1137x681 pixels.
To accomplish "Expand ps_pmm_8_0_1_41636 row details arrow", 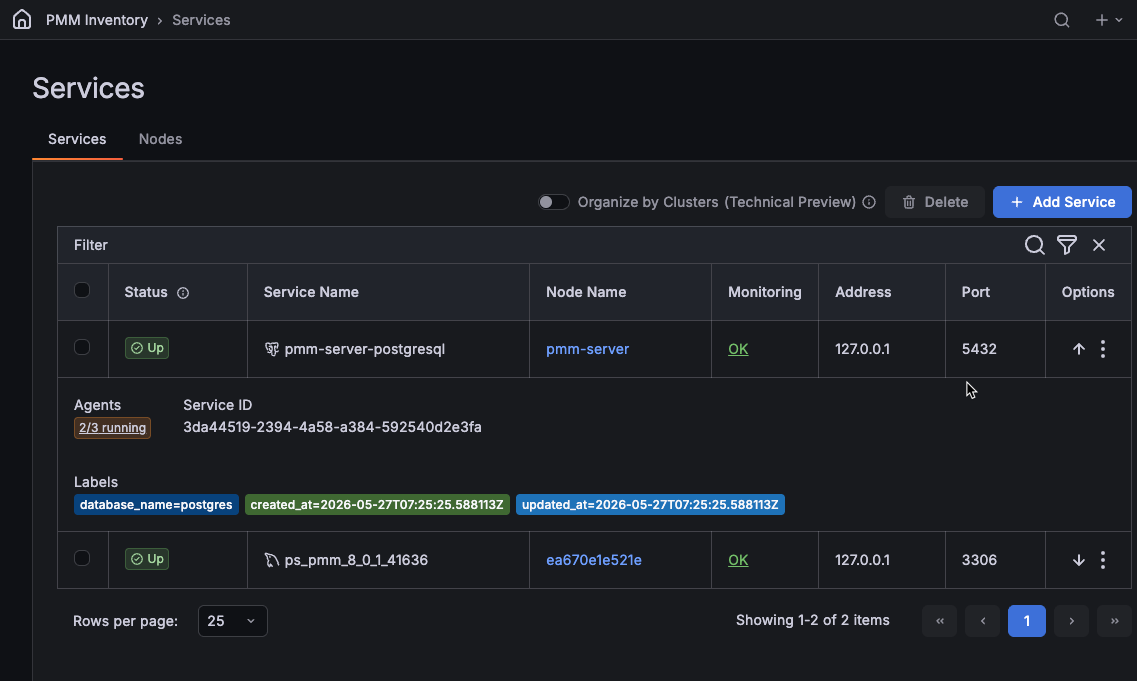I will pos(1079,560).
